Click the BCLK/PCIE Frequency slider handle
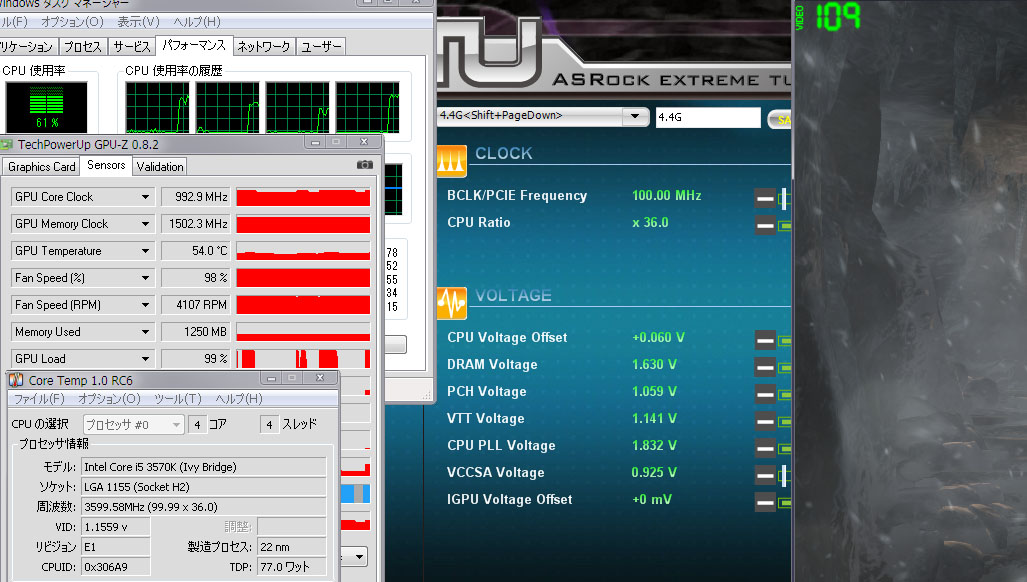This screenshot has height=582, width=1027. [x=783, y=198]
